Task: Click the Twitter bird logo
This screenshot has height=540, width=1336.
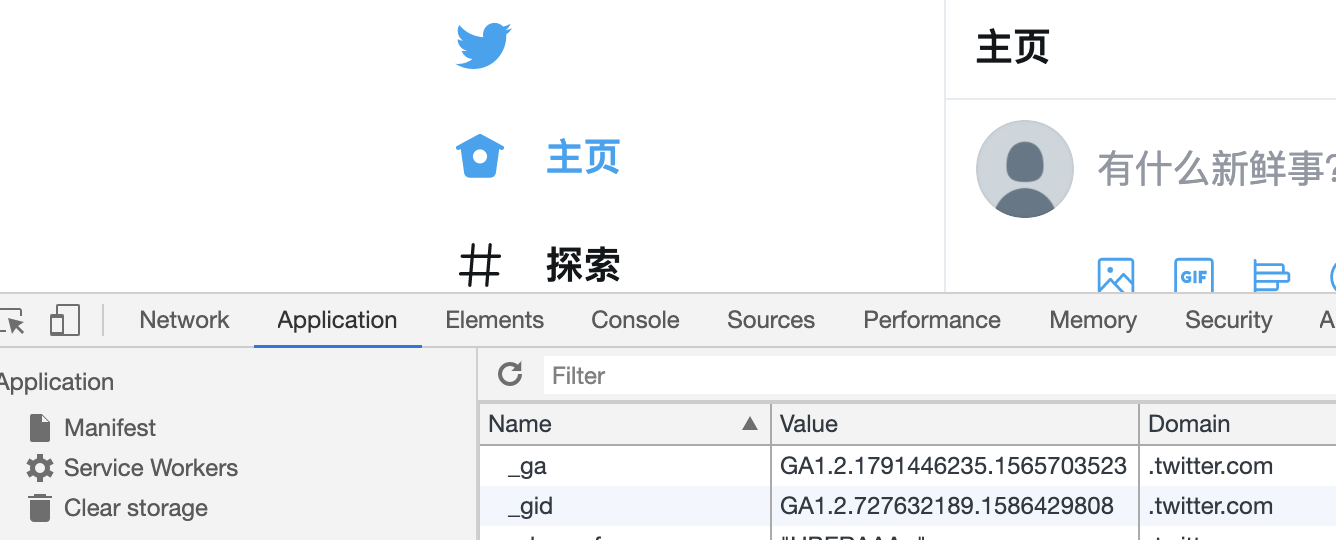Action: (484, 46)
